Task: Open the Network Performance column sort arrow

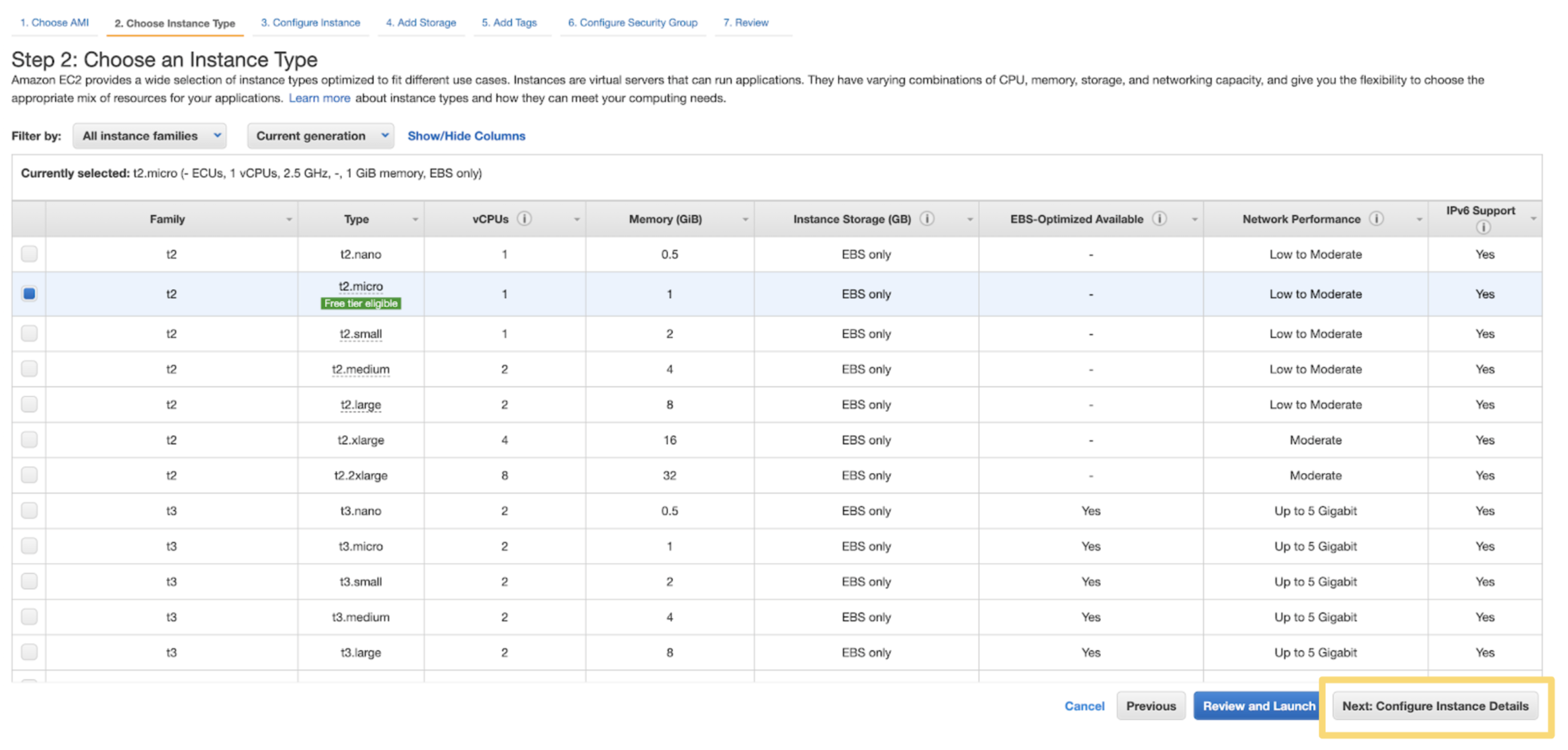Action: point(1418,220)
